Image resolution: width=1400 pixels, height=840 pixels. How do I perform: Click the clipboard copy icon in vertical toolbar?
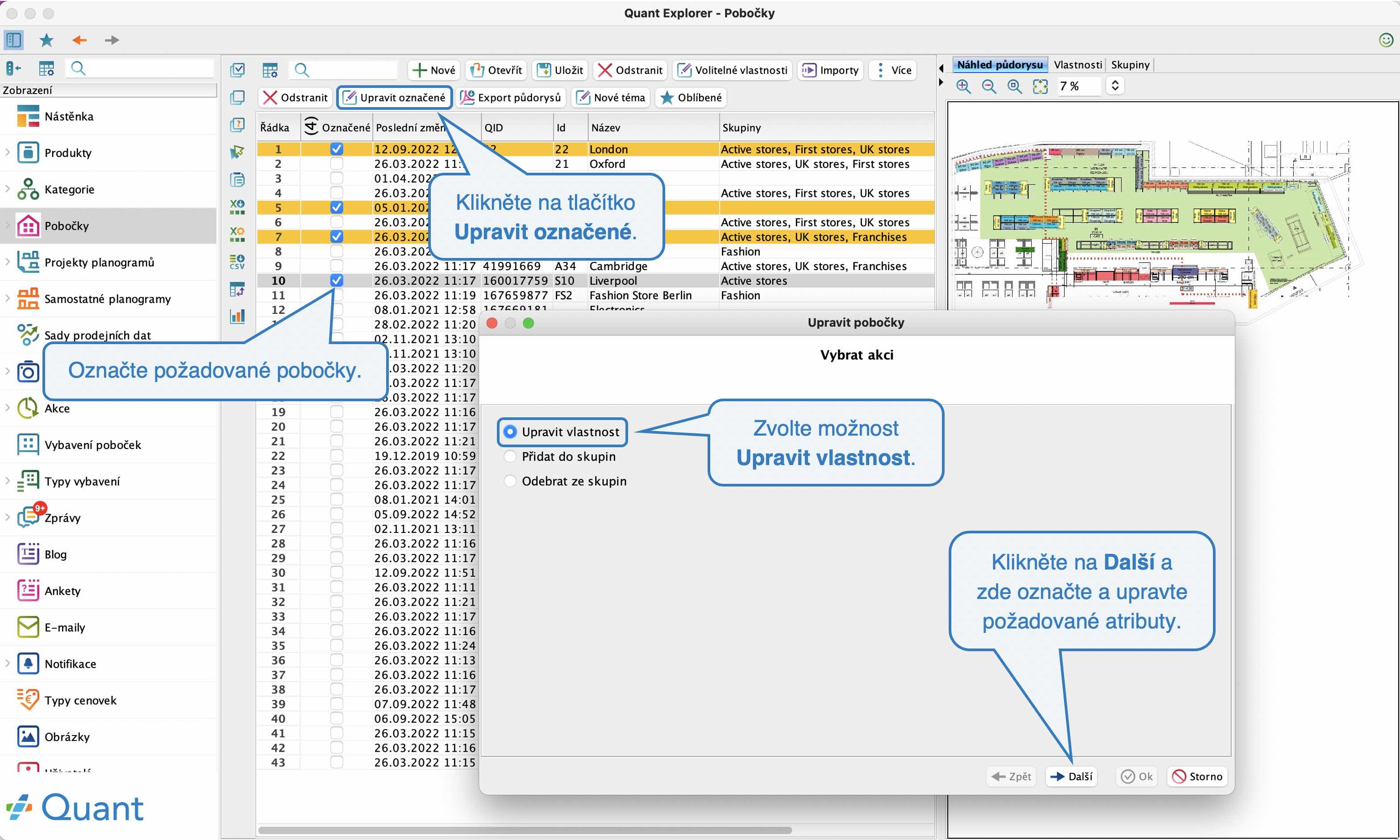[237, 179]
